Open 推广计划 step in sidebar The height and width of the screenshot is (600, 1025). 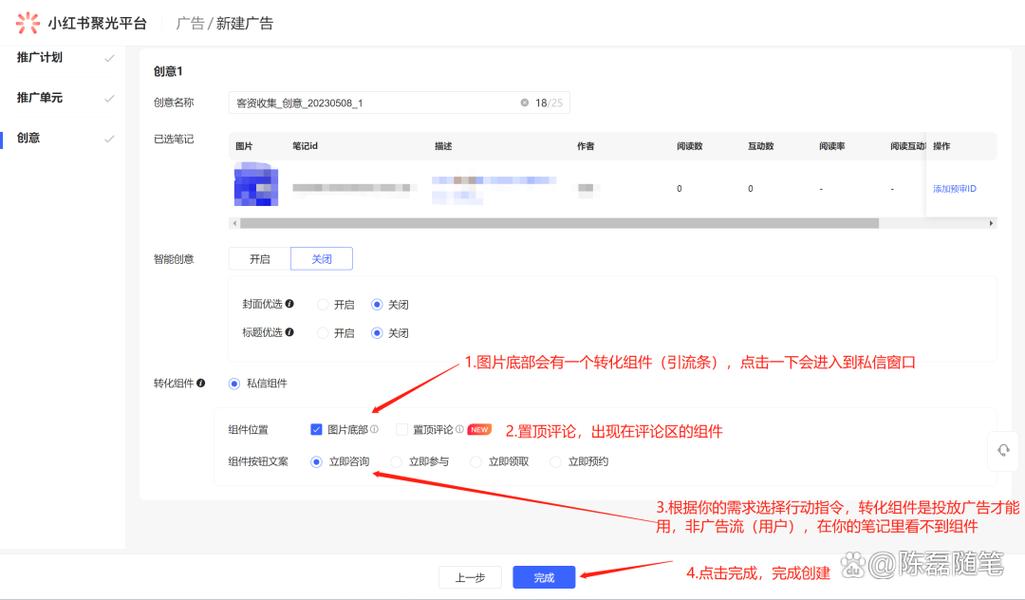click(x=40, y=58)
